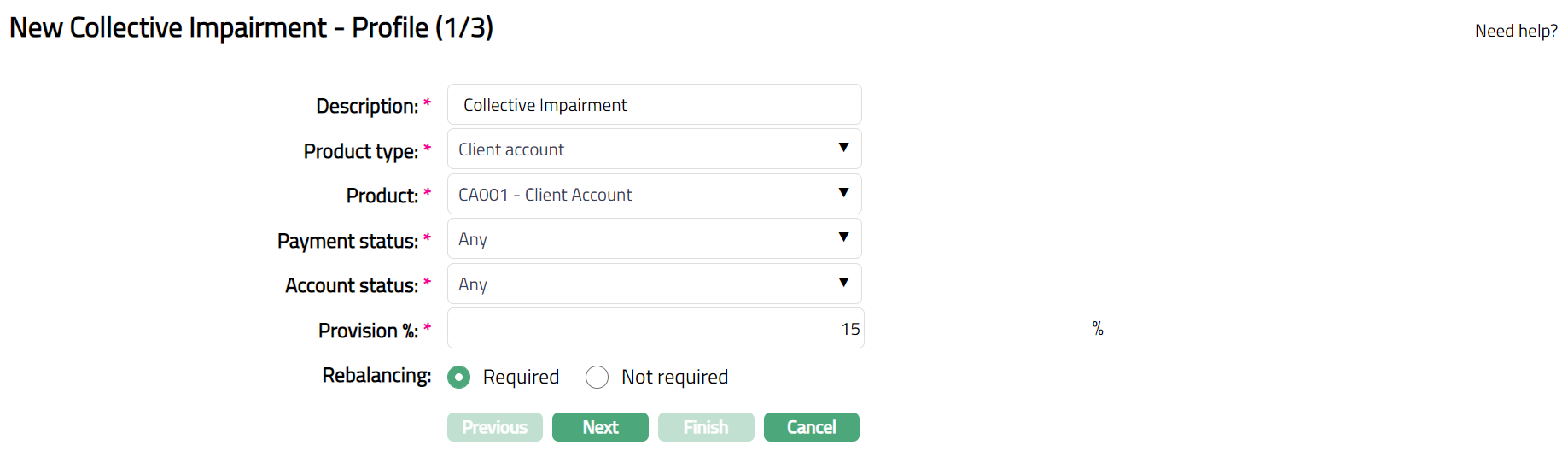Open the Product type dropdown arrow
The image size is (1568, 451).
coord(843,149)
